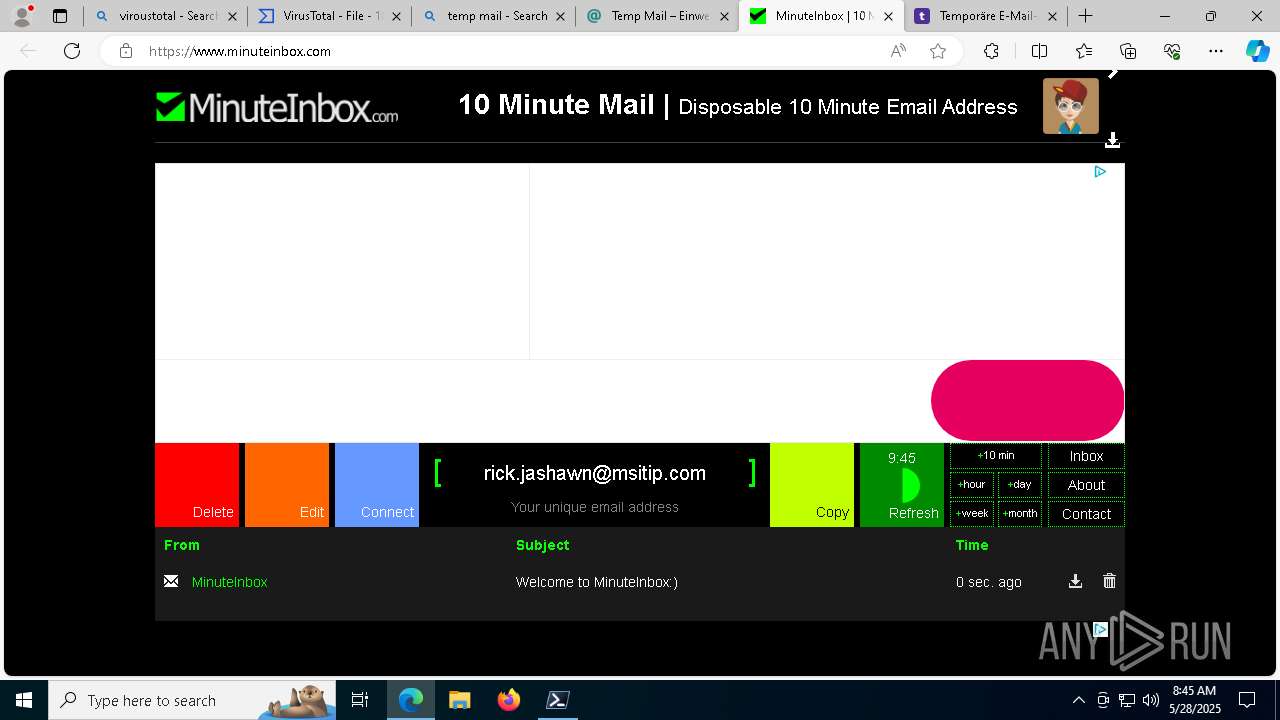This screenshot has width=1280, height=720.
Task: Download the Welcome message with the download icon
Action: [x=1075, y=581]
